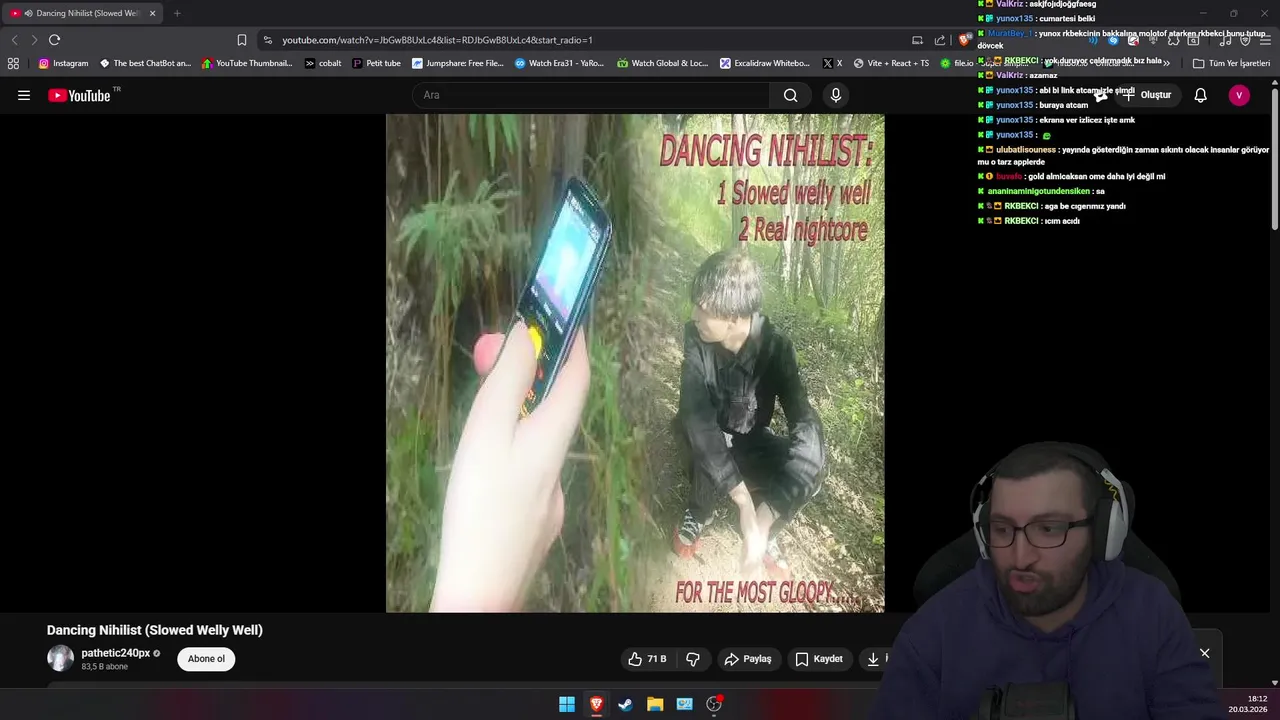This screenshot has width=1280, height=720.
Task: Open YouTube Thumbnail bookmark
Action: point(247,63)
